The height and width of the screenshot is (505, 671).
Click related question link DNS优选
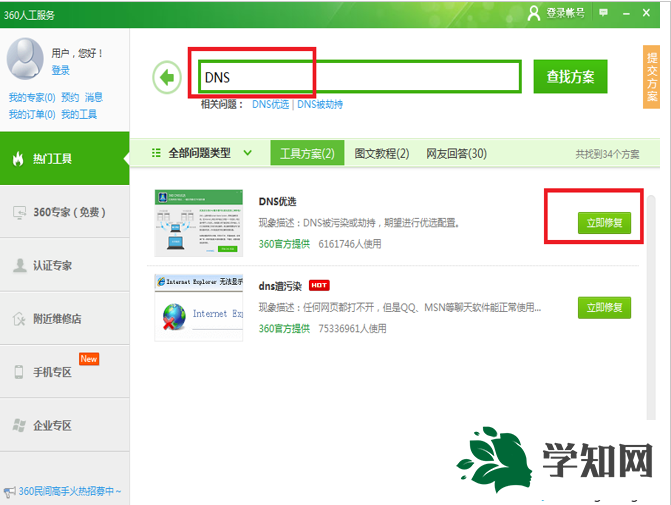click(x=270, y=104)
